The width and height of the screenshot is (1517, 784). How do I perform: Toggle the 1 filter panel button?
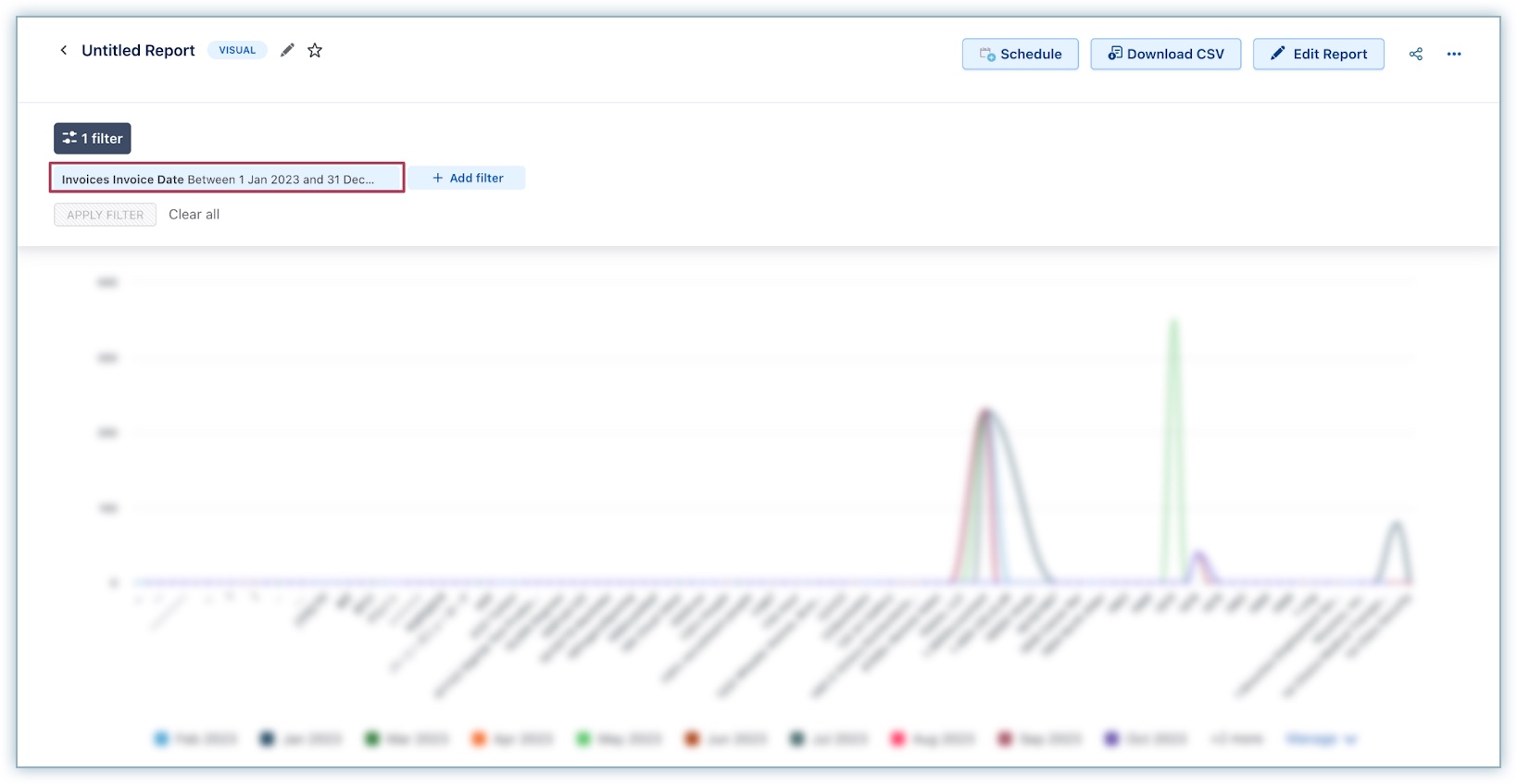92,138
